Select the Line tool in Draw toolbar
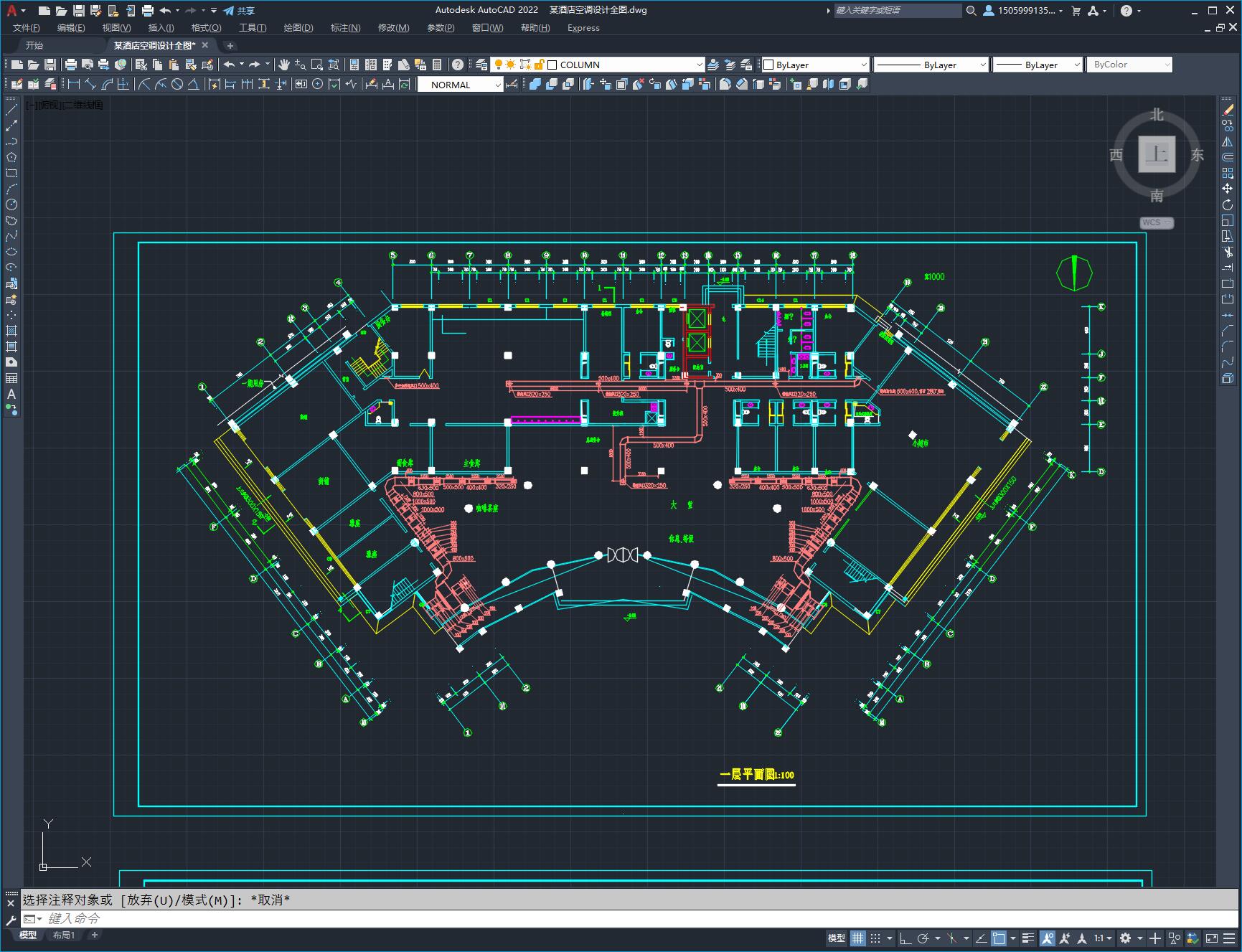1242x952 pixels. (x=11, y=110)
